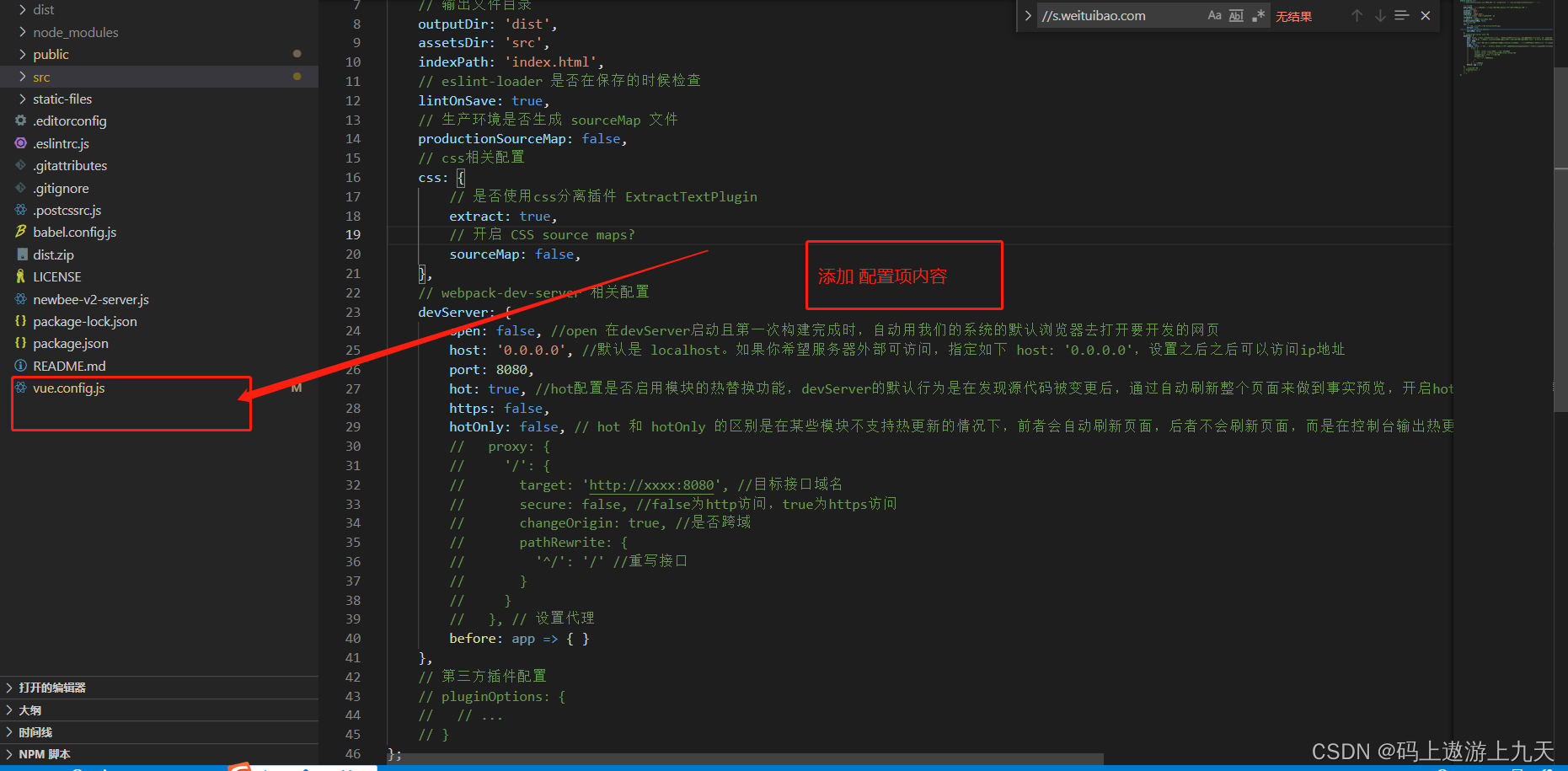Screen dimensions: 1568x771
Task: Click the vertical editor scrollbar
Action: (1560, 240)
